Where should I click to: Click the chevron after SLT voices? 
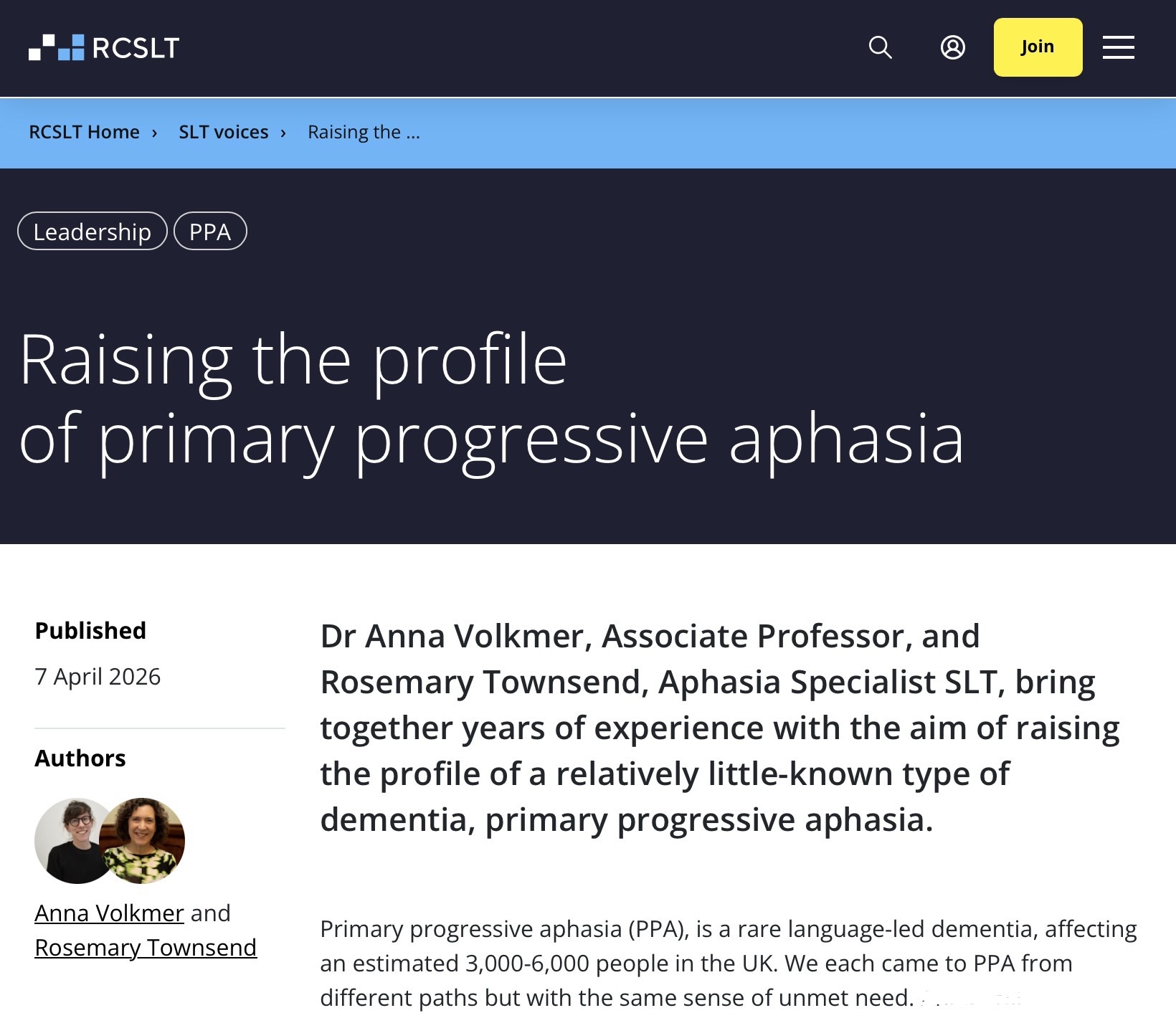(283, 133)
